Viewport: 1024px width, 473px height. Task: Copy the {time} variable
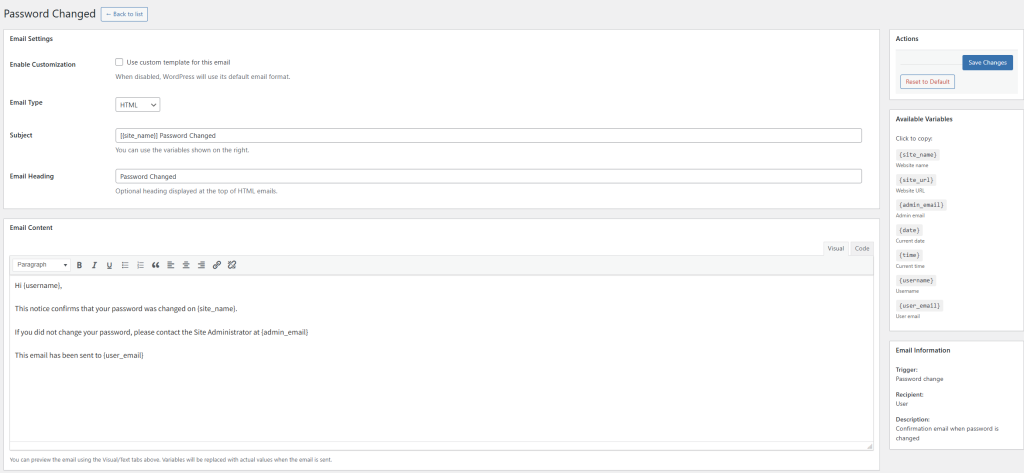pyautogui.click(x=909, y=255)
